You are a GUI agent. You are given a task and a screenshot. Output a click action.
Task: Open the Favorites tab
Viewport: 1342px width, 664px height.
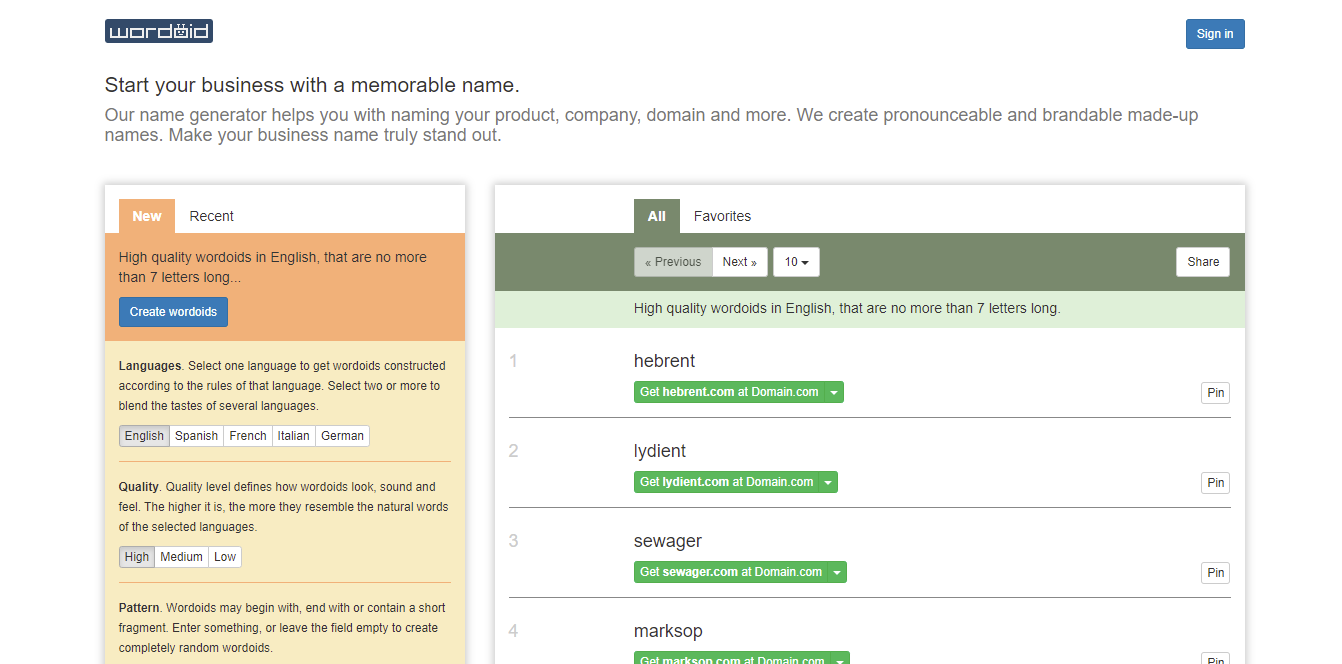tap(722, 216)
